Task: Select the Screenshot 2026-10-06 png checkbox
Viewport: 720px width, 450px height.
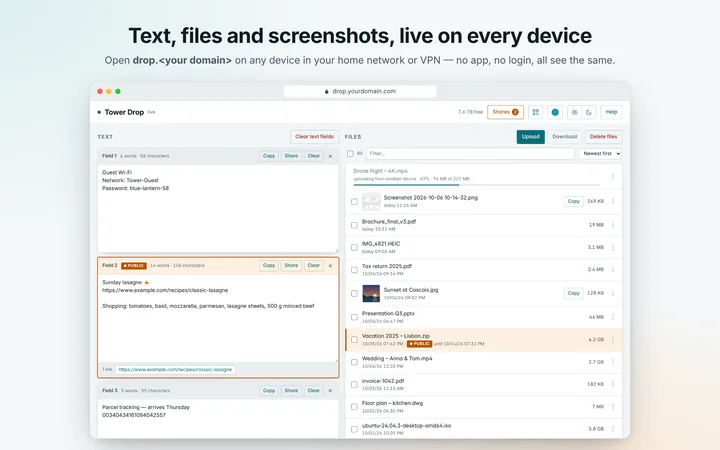Action: [x=354, y=202]
